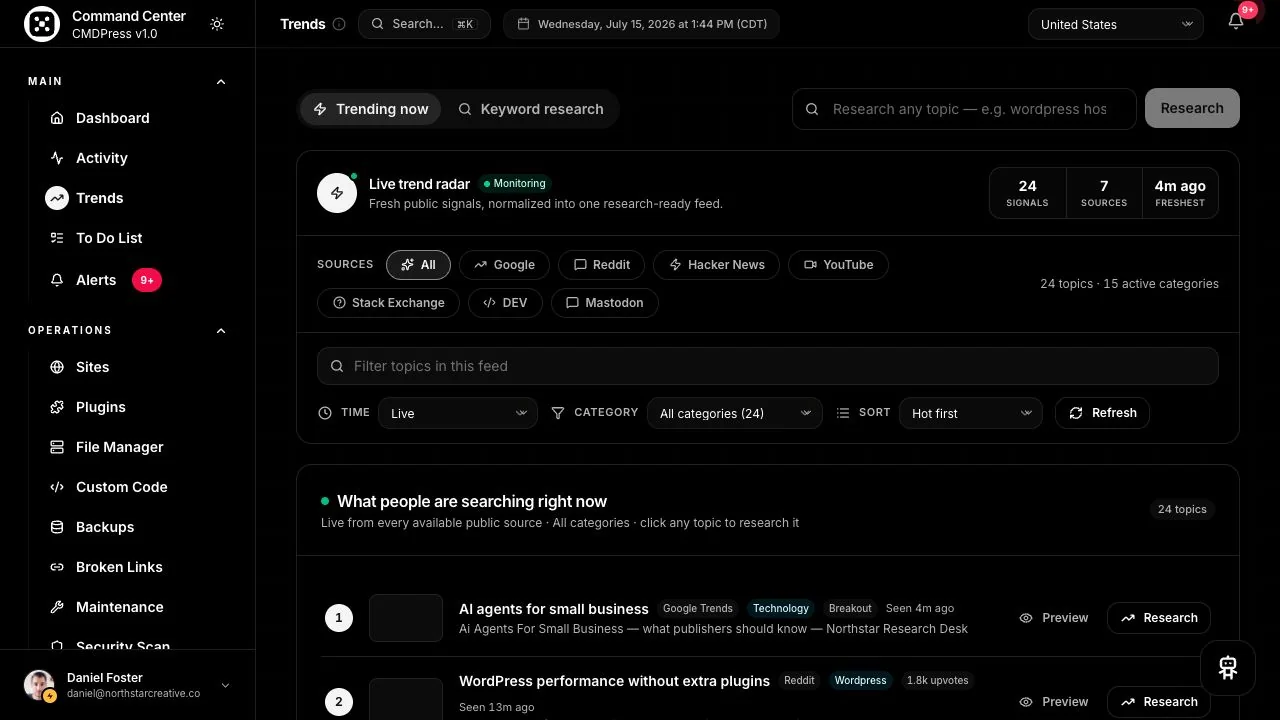Click thumbnail of AI agents for small business
1280x720 pixels.
tap(406, 618)
